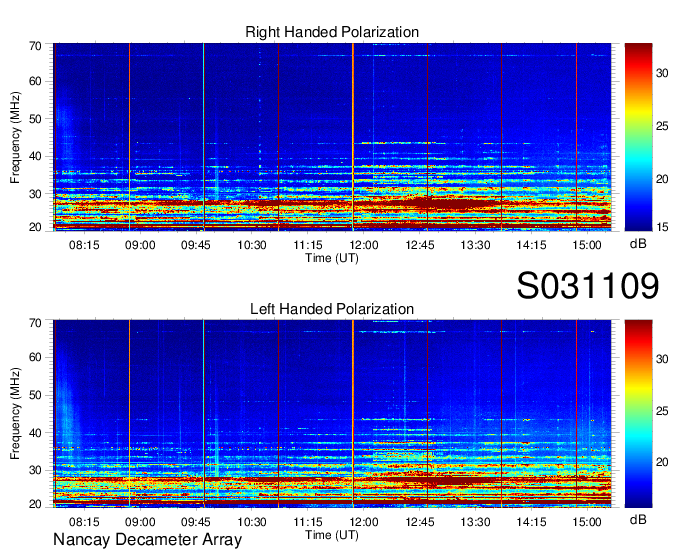Click the "10:30" time tick on Right Handed plot
Viewport: 680px width, 552px height.
[x=252, y=245]
